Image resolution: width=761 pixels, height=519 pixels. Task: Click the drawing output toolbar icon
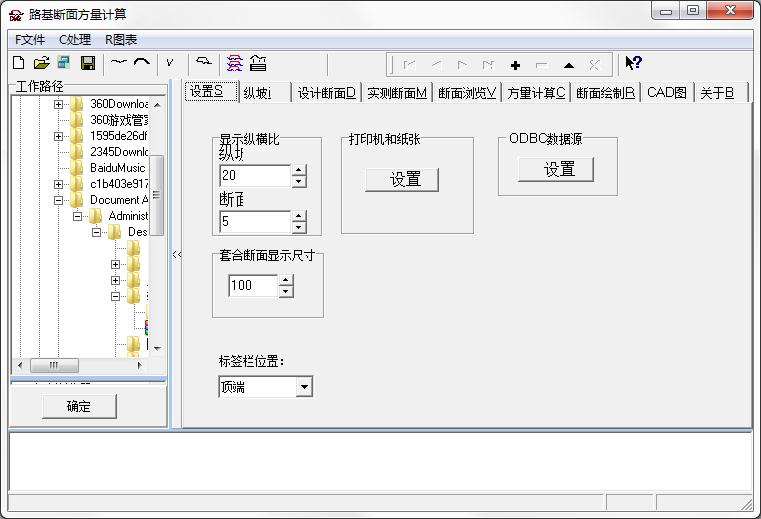(258, 63)
